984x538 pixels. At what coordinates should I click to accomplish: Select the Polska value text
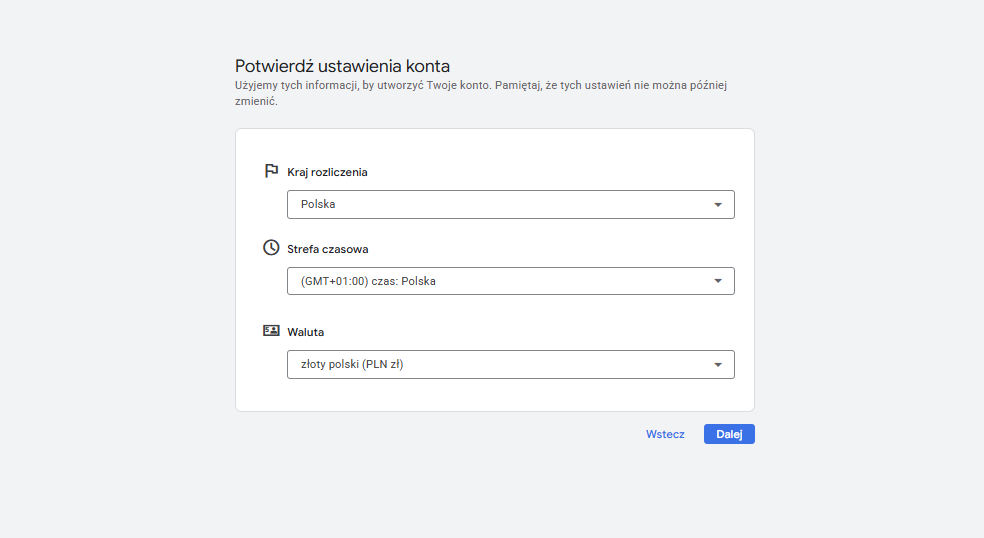point(318,204)
